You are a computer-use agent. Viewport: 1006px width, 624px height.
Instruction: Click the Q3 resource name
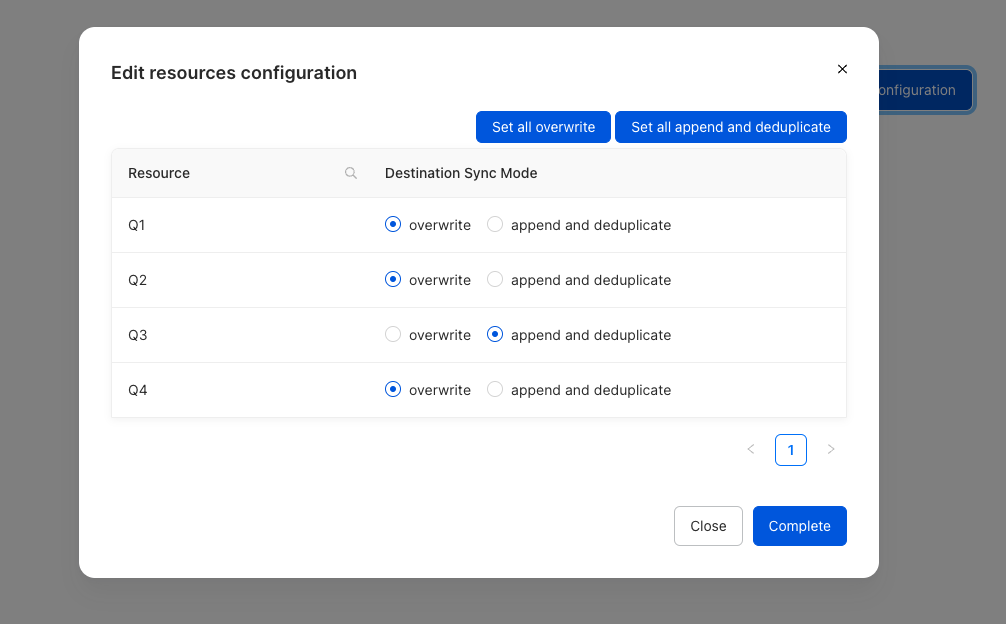point(137,335)
